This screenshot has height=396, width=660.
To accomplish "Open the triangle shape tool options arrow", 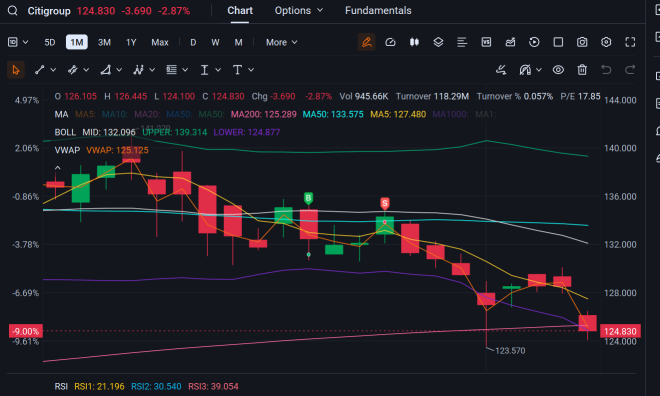I will tap(119, 70).
